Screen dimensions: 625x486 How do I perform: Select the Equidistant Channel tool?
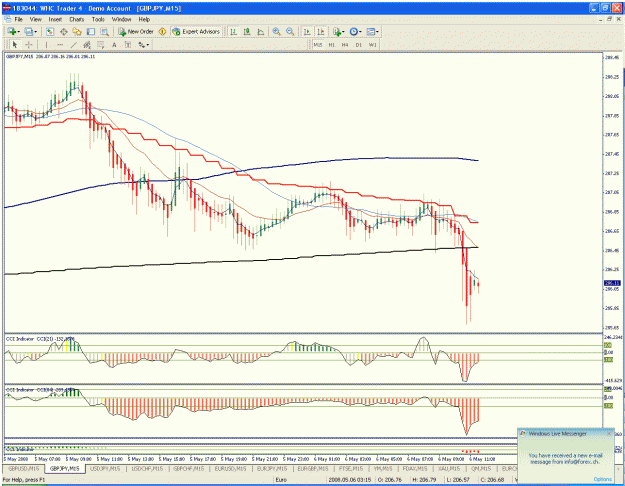(87, 45)
